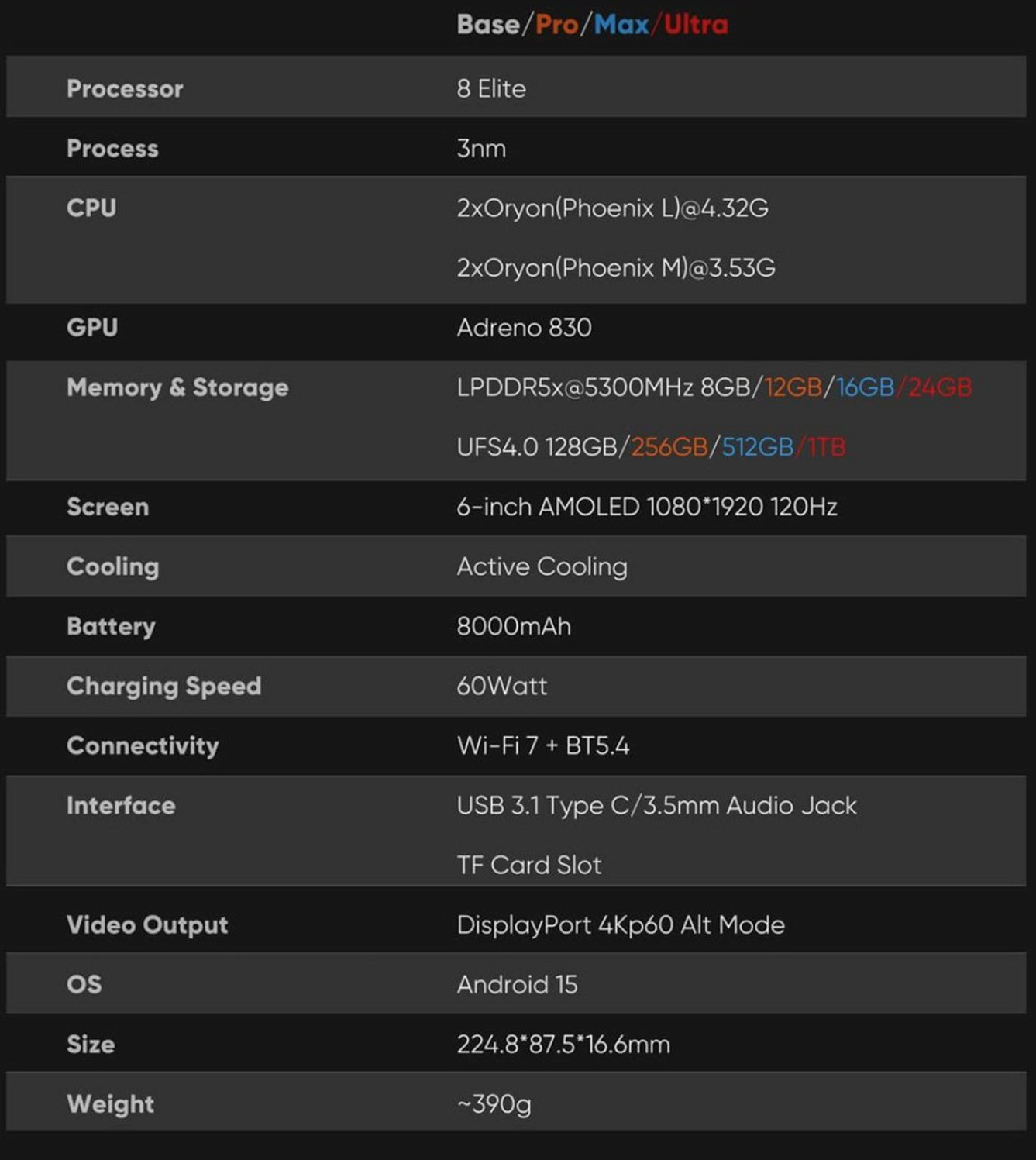
Task: Click the Processor row label
Action: point(125,89)
